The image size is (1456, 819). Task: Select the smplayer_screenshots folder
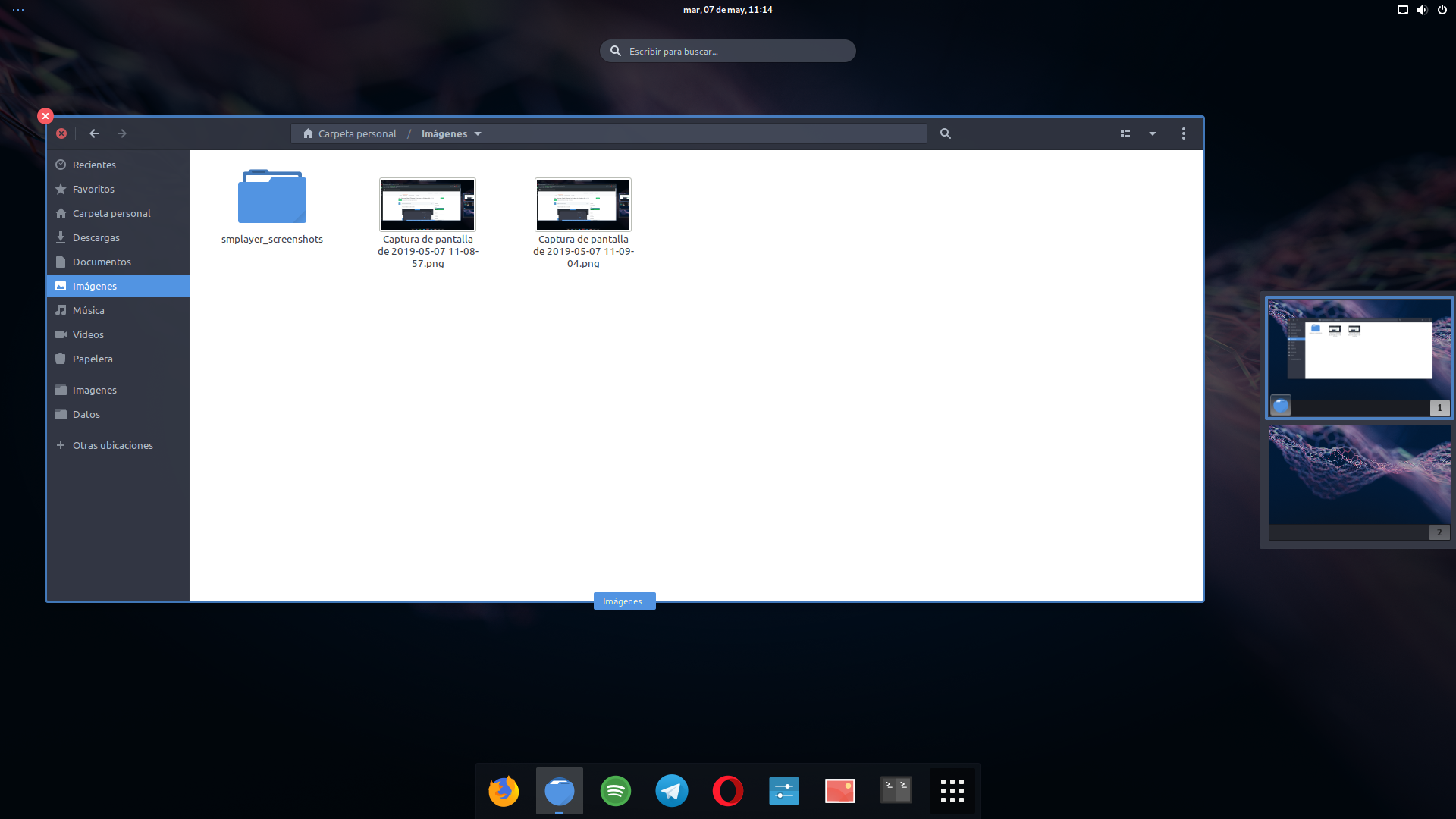272,196
